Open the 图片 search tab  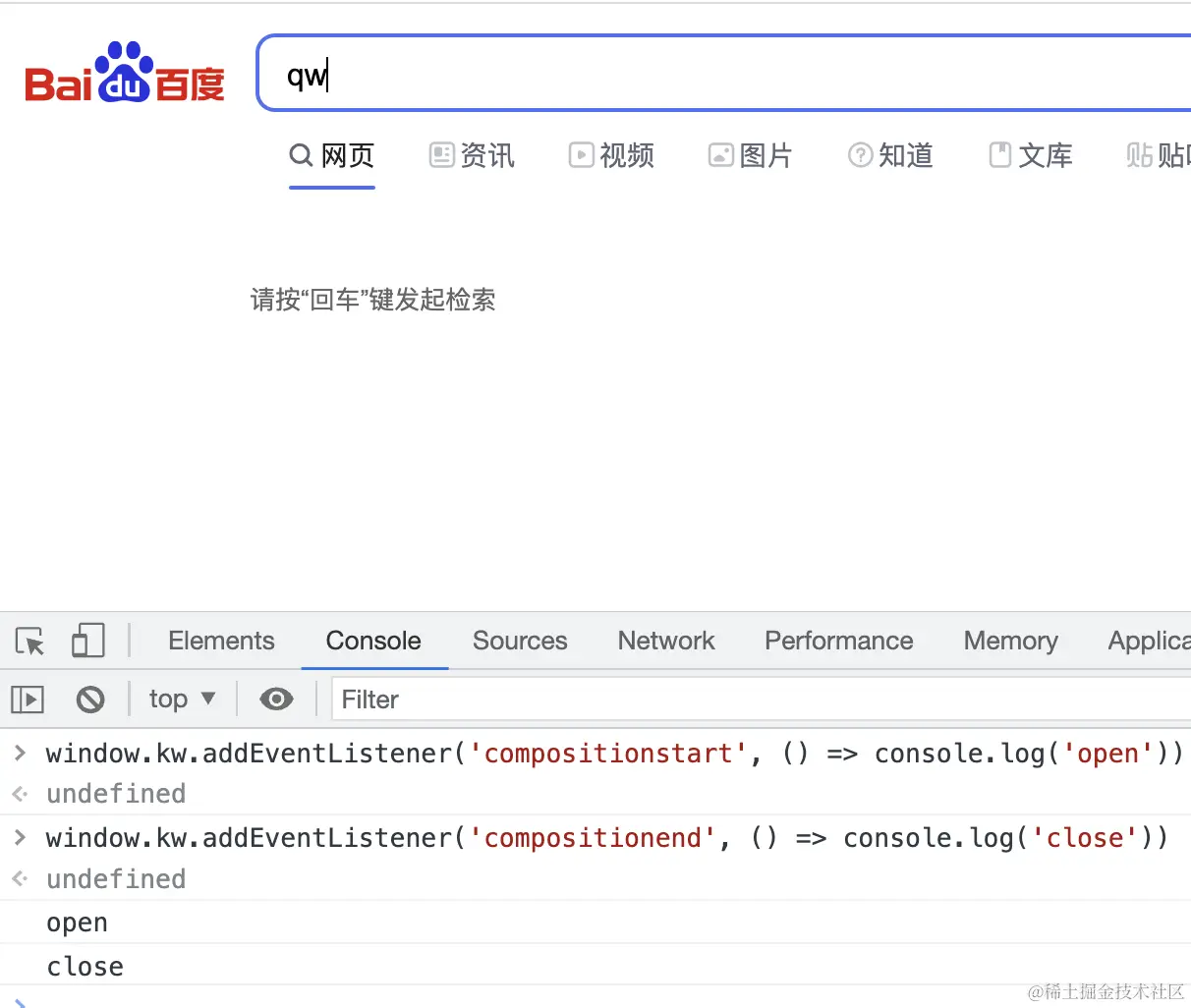(x=751, y=155)
